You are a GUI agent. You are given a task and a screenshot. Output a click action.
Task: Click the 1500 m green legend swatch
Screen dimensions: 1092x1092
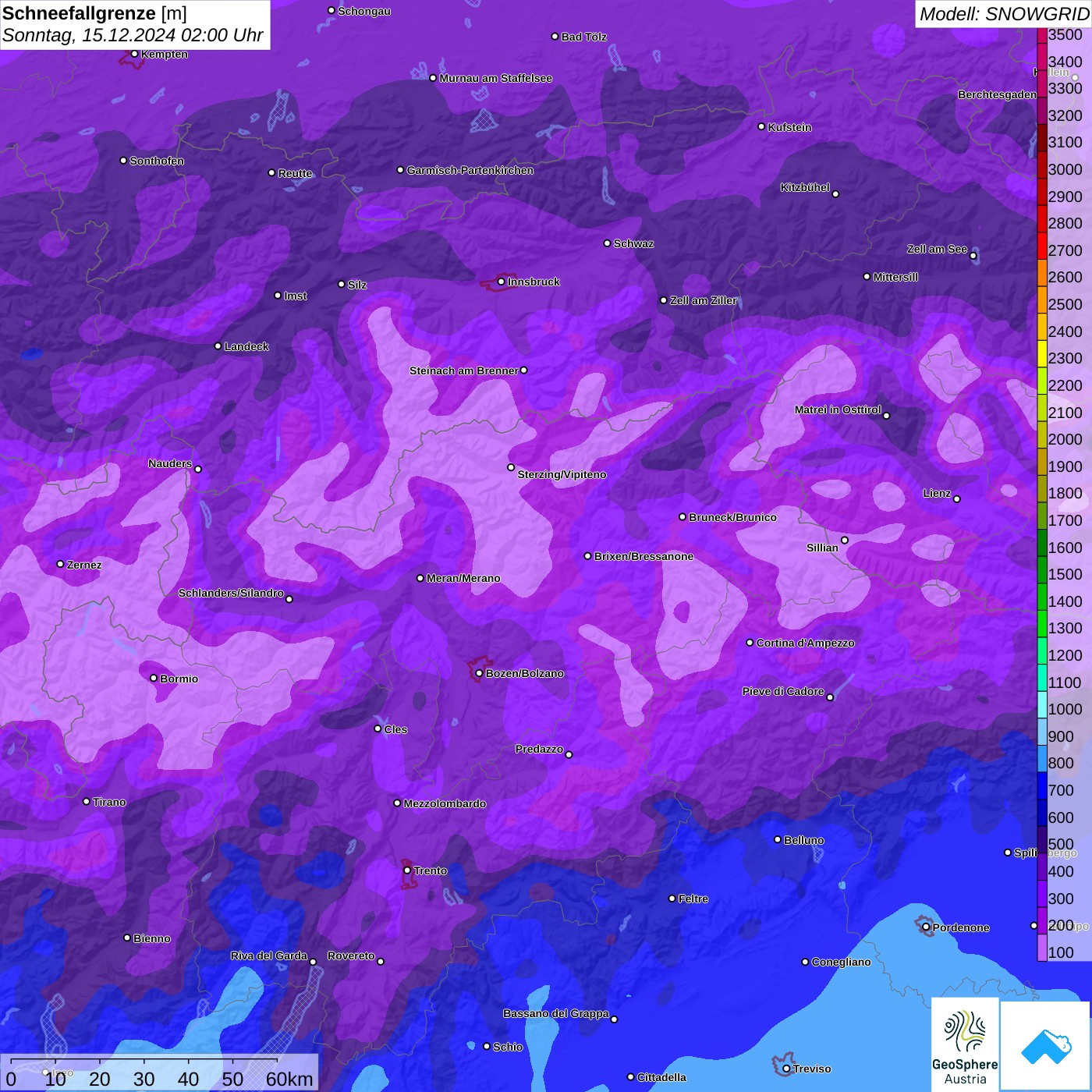tap(1042, 569)
